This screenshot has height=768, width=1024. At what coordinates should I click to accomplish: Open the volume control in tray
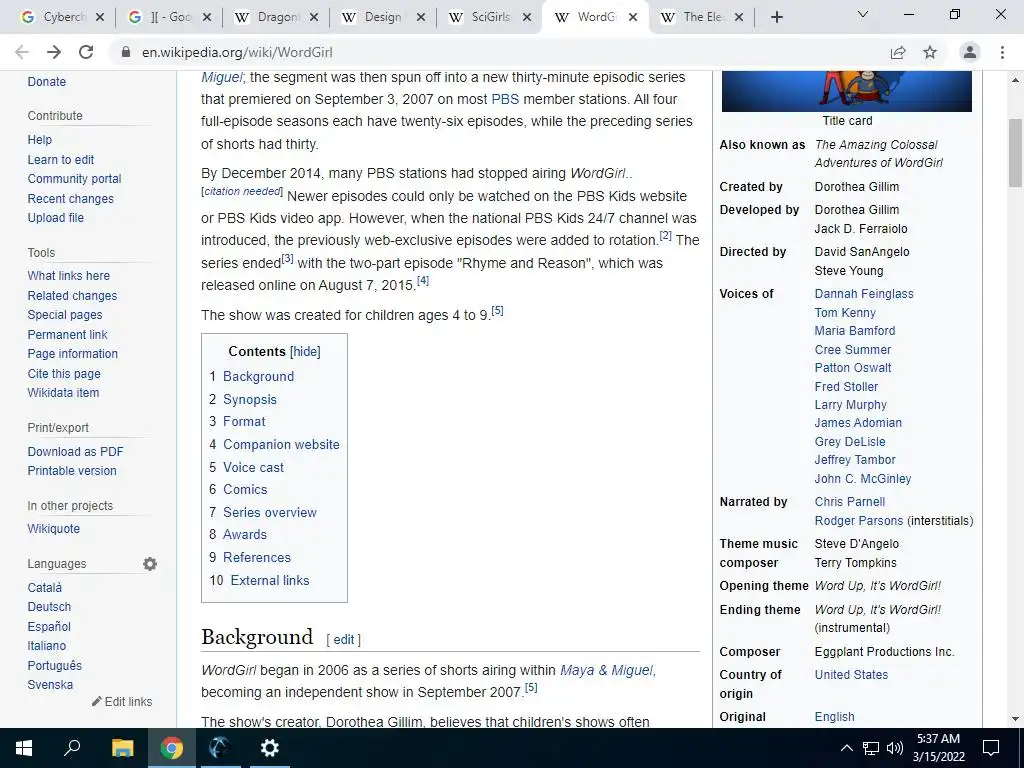895,748
